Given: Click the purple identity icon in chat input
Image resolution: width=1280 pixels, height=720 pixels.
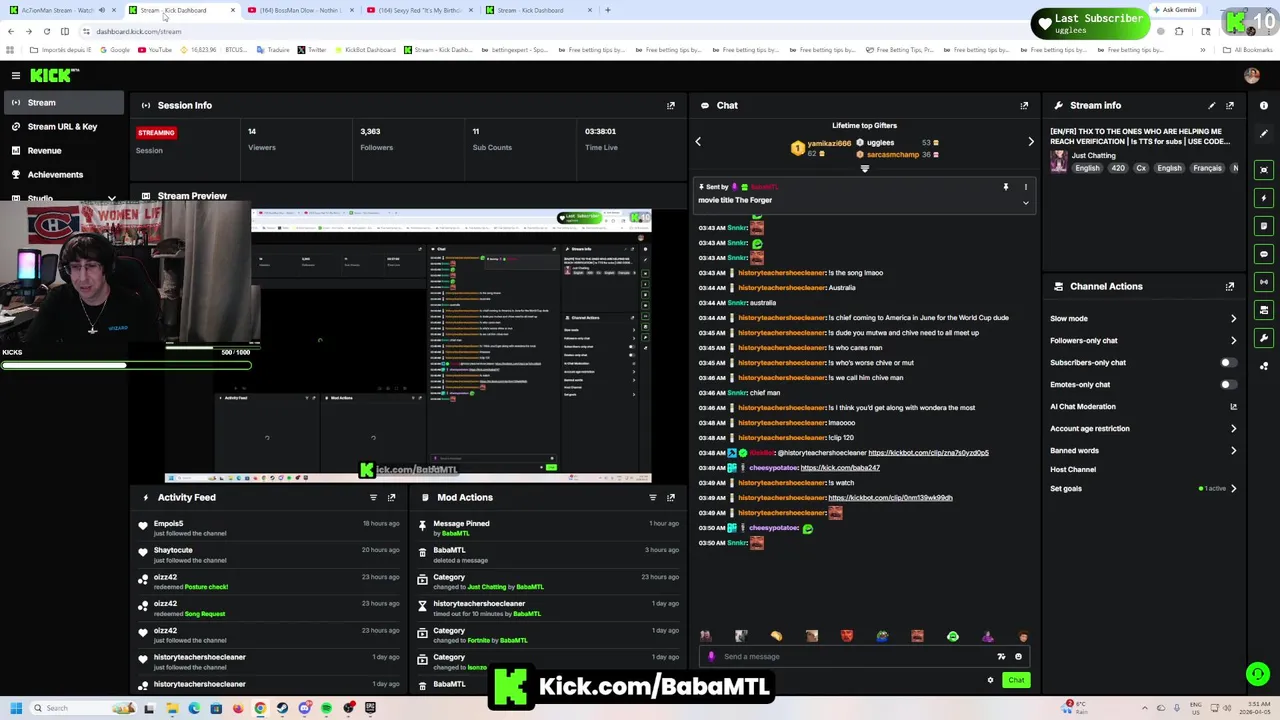Looking at the screenshot, I should click(711, 657).
